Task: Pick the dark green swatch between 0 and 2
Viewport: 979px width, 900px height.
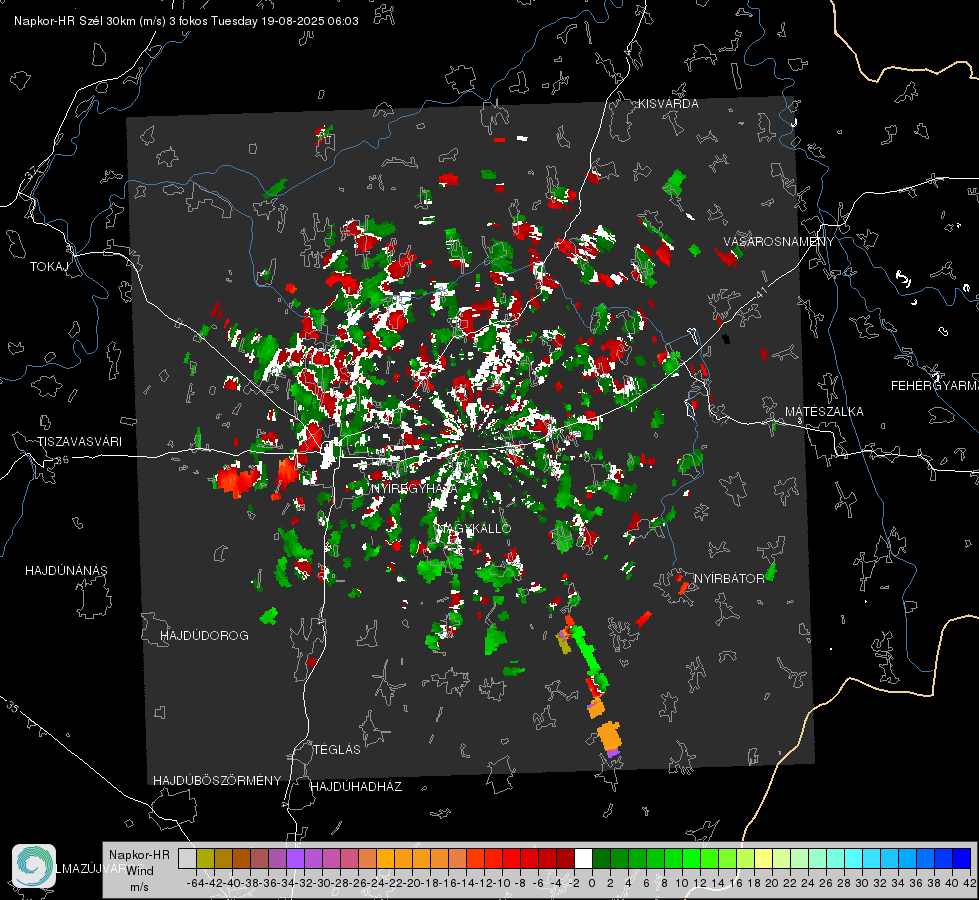Action: tap(601, 858)
